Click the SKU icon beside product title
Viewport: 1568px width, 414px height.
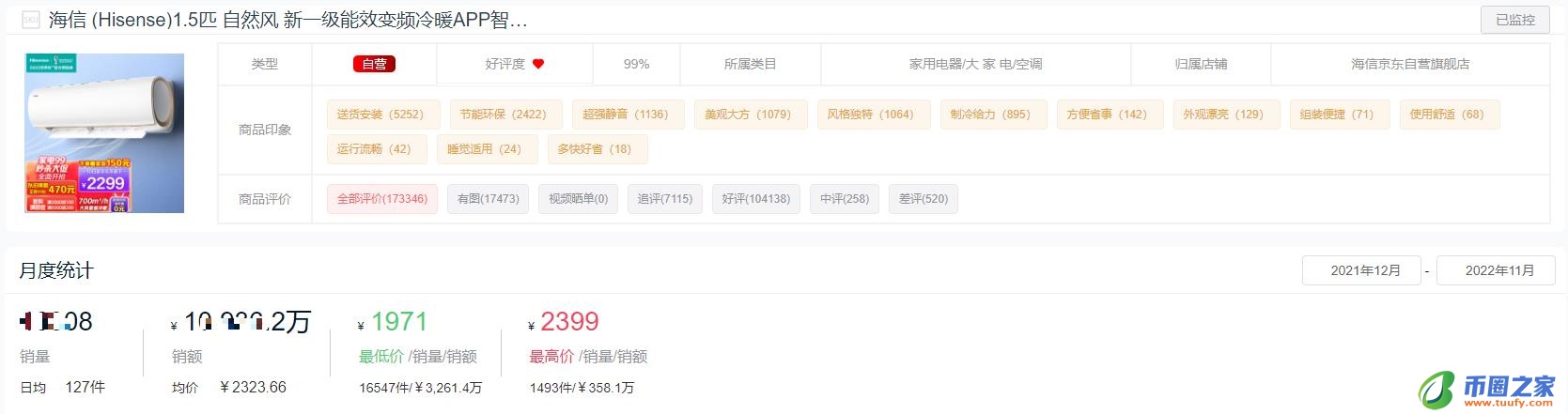30,20
